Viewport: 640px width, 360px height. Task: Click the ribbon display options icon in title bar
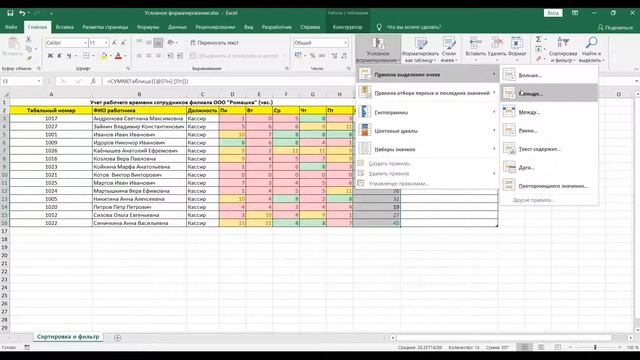pyautogui.click(x=575, y=13)
